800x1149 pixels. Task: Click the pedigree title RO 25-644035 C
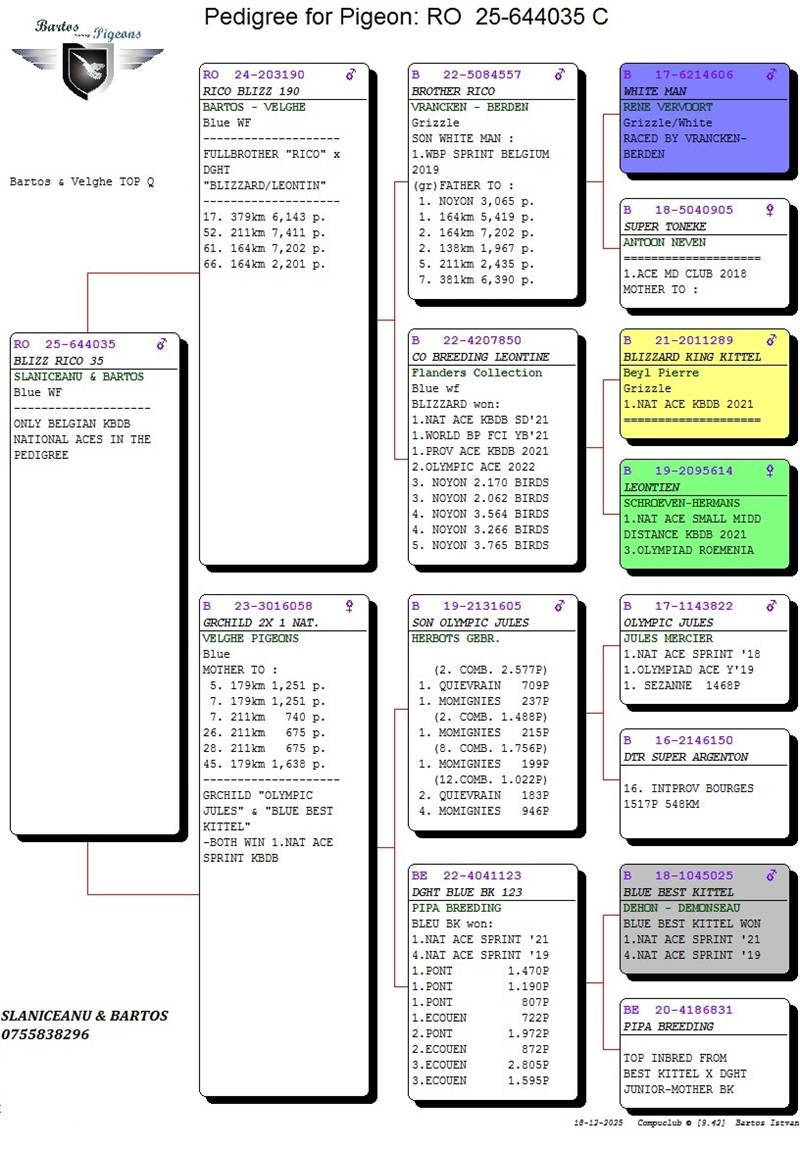(405, 17)
